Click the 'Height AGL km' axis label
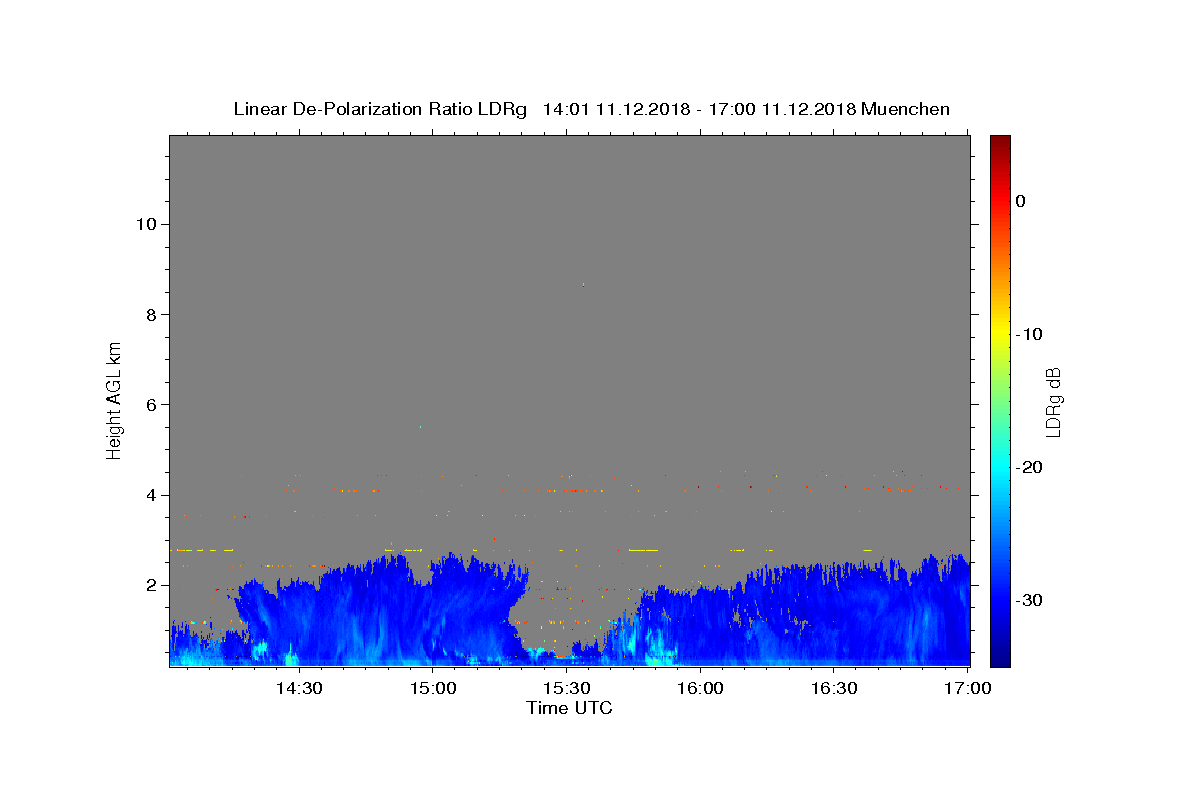This screenshot has width=1200, height=800. (115, 400)
